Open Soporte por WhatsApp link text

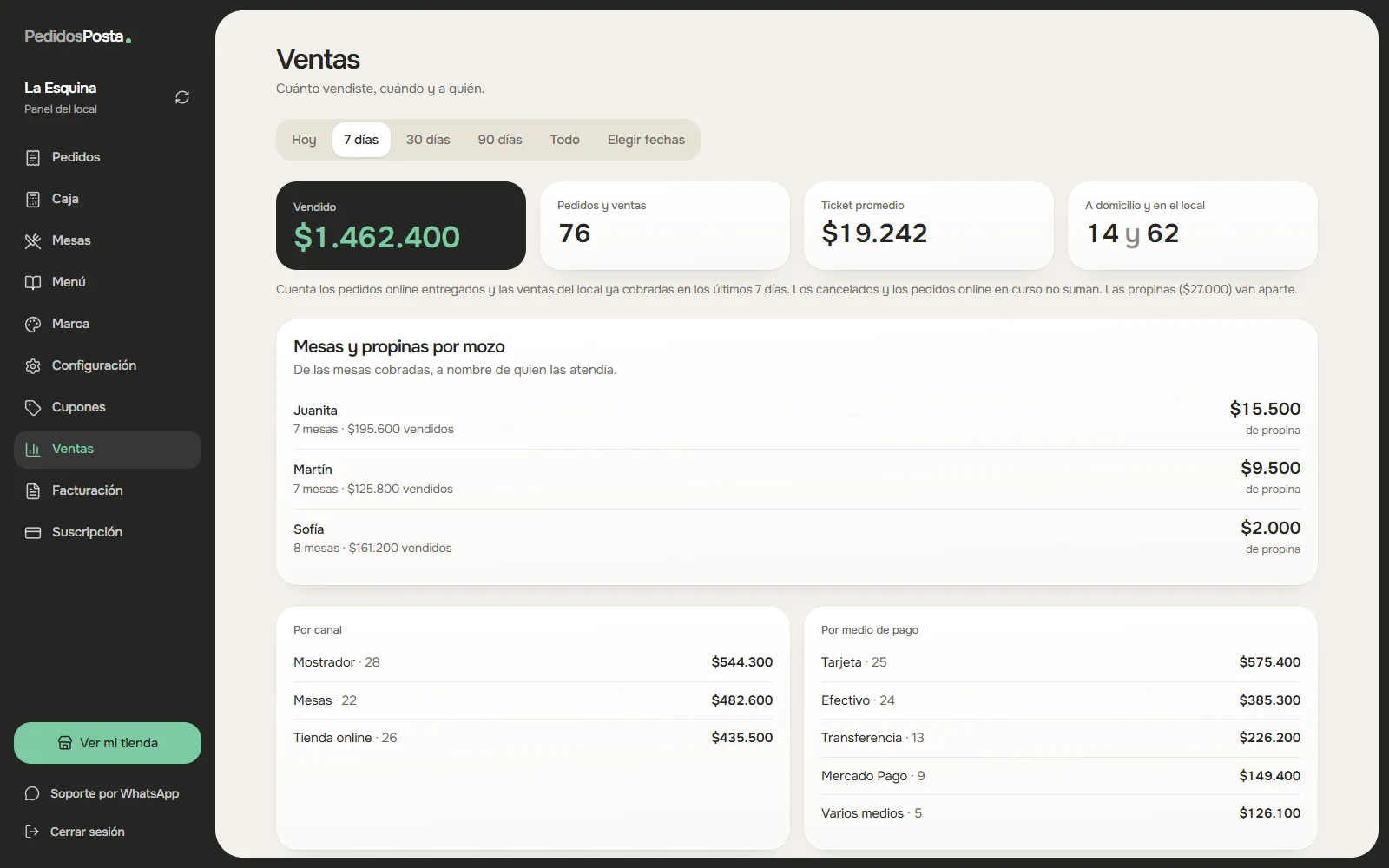pyautogui.click(x=115, y=793)
